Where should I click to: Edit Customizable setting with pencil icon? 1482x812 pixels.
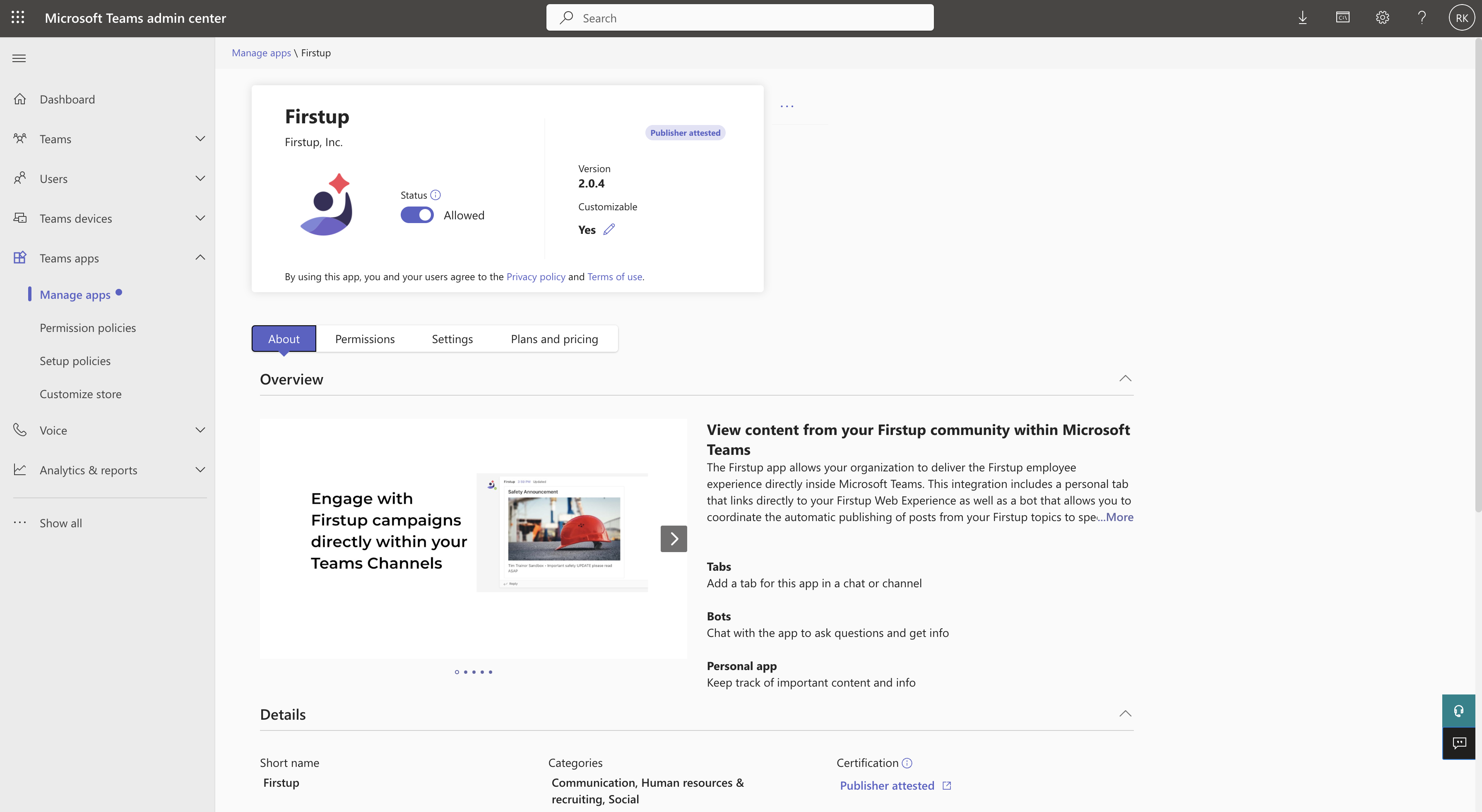coord(609,229)
